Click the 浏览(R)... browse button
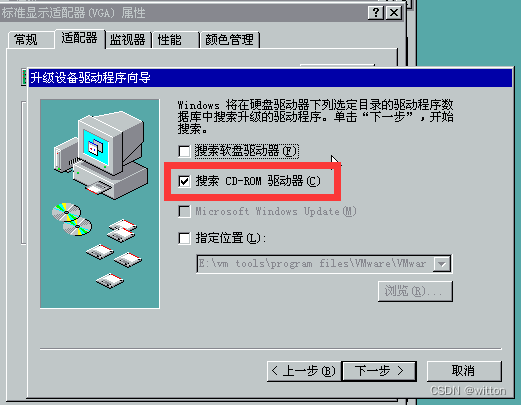Image resolution: width=521 pixels, height=405 pixels. pyautogui.click(x=415, y=291)
